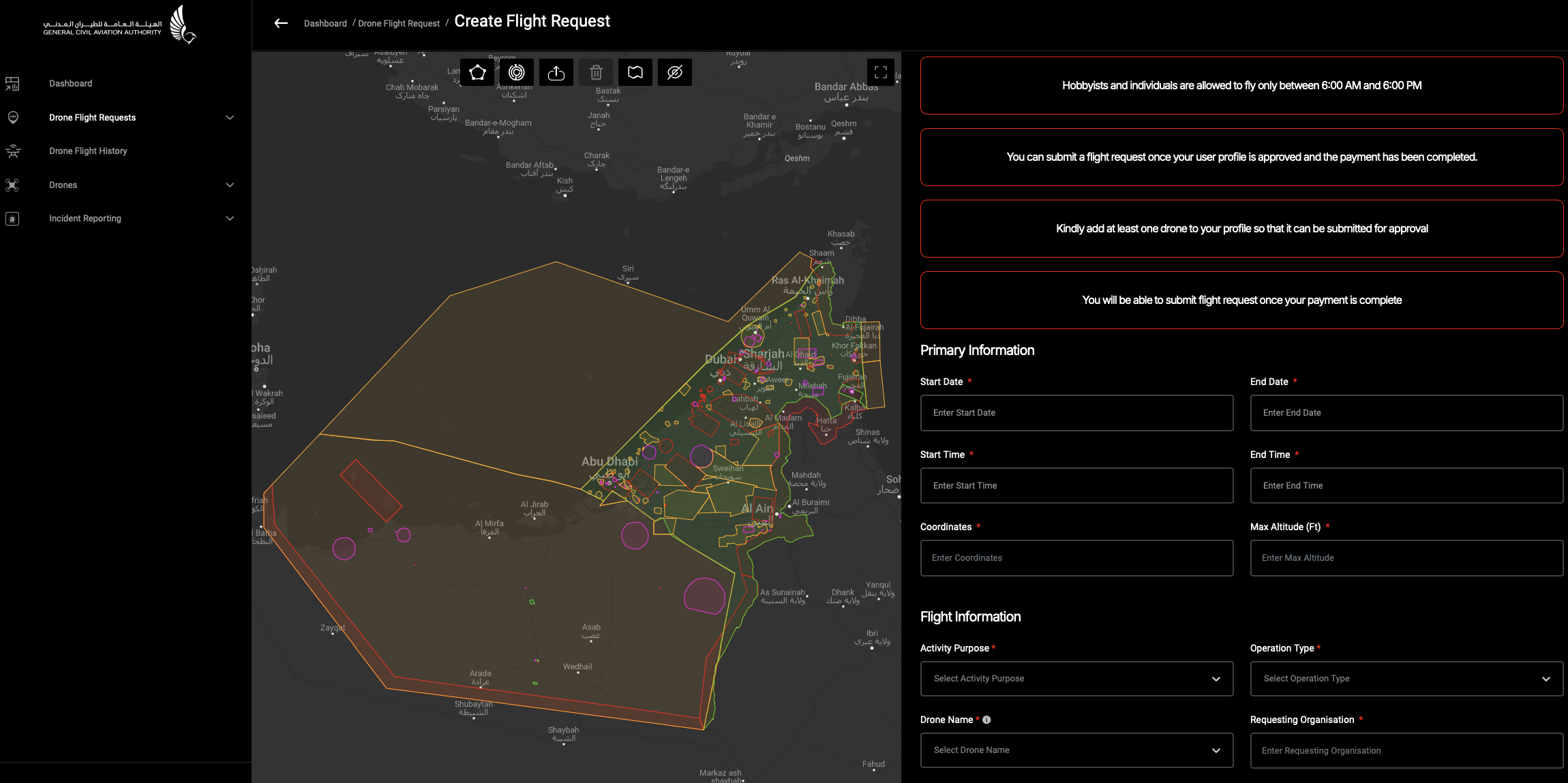
Task: Expand the Drone Flight Requests menu
Action: coord(230,117)
